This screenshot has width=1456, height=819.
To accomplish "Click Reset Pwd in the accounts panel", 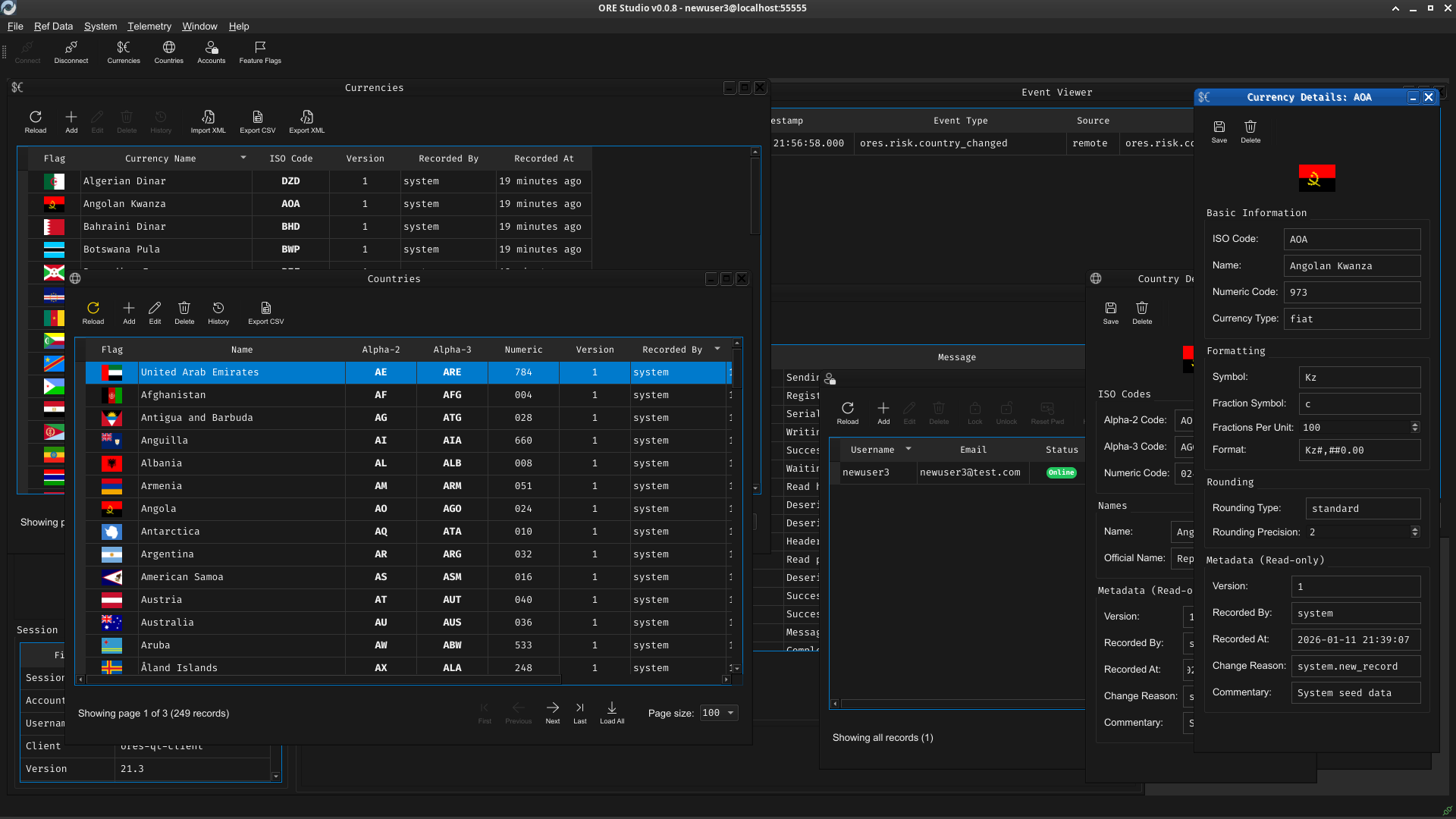I will pos(1047,412).
